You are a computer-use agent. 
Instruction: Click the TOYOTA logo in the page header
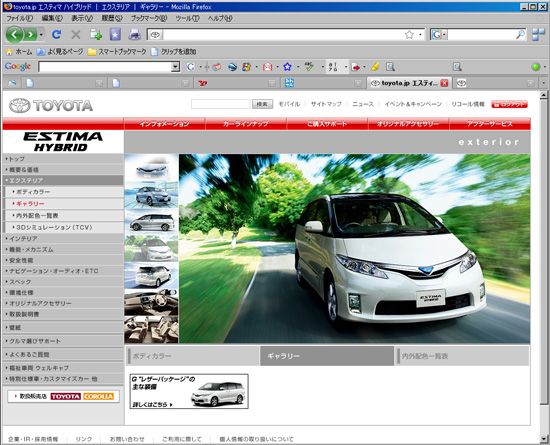pyautogui.click(x=51, y=105)
